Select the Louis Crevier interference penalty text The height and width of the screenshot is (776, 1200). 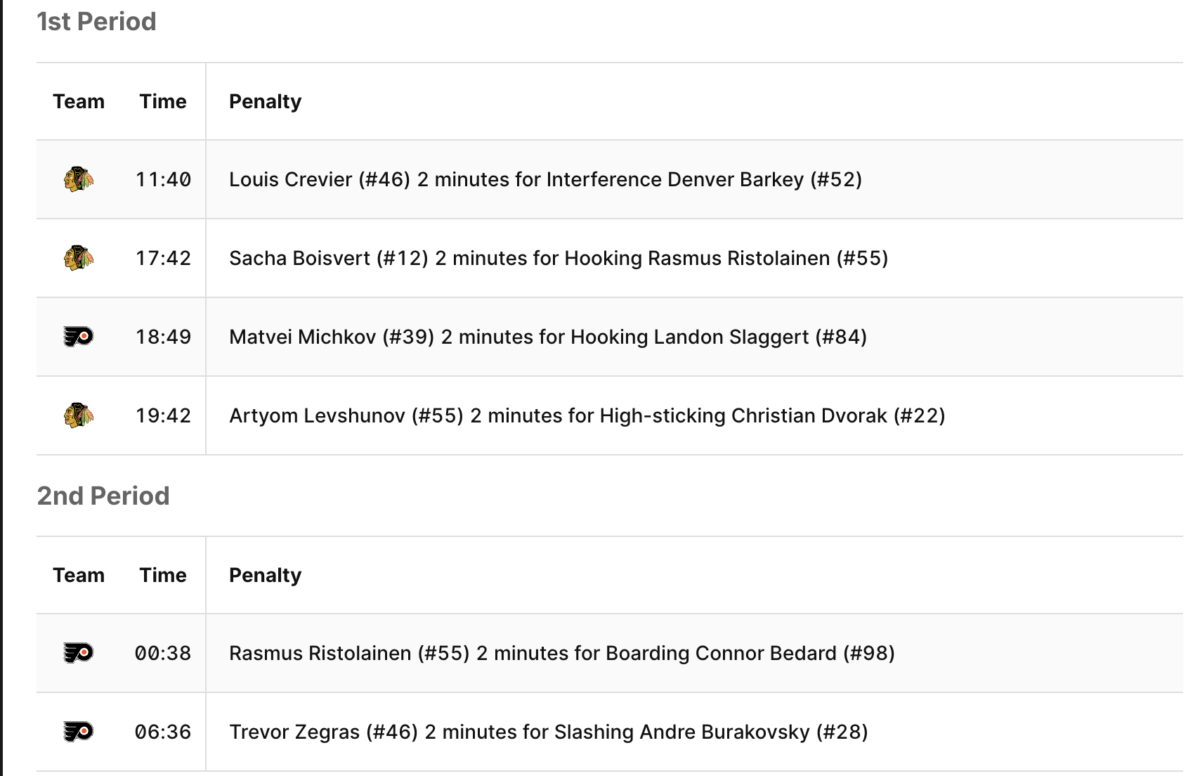pyautogui.click(x=545, y=180)
